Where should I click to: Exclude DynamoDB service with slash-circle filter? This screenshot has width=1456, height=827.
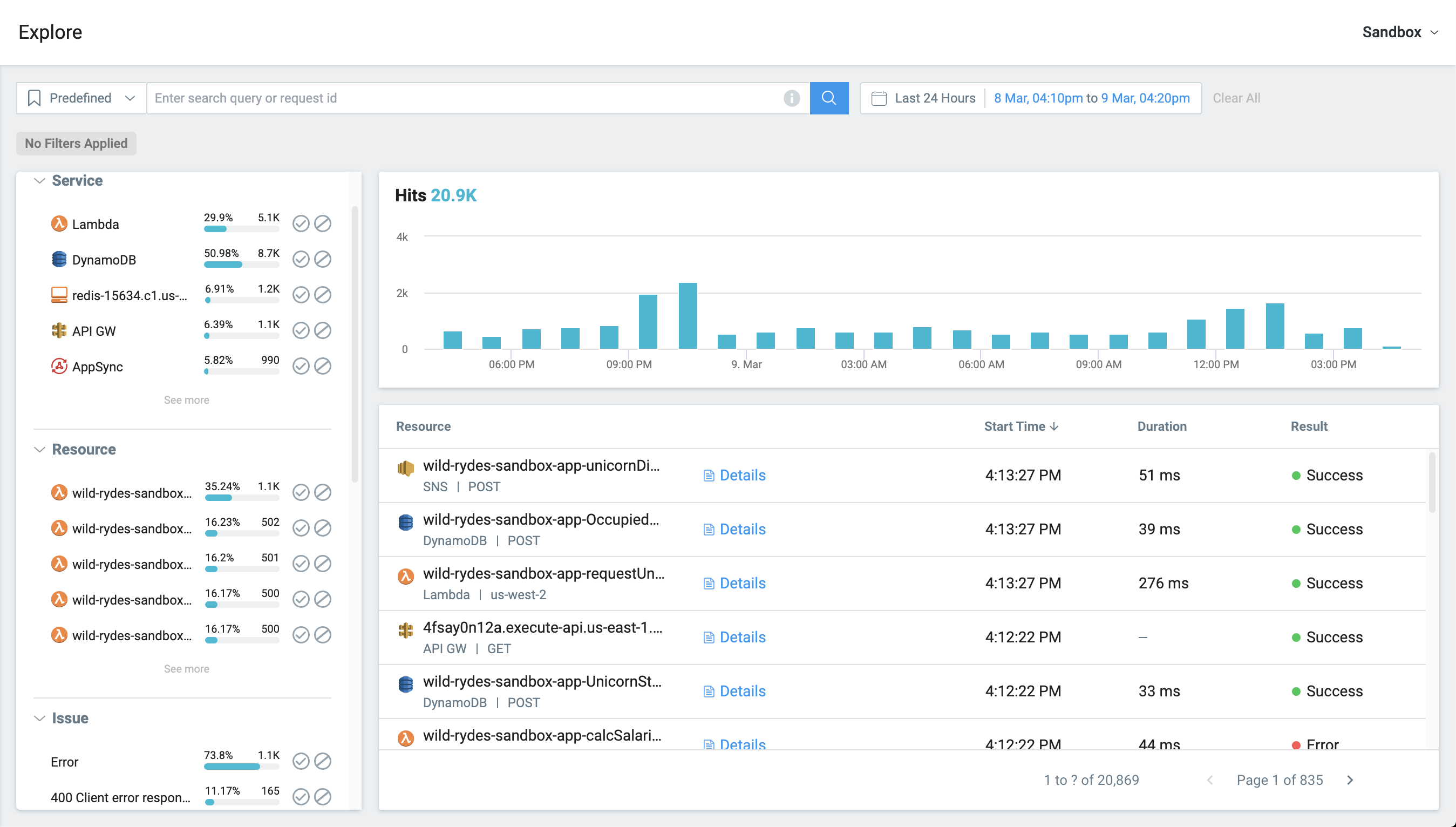pos(323,260)
